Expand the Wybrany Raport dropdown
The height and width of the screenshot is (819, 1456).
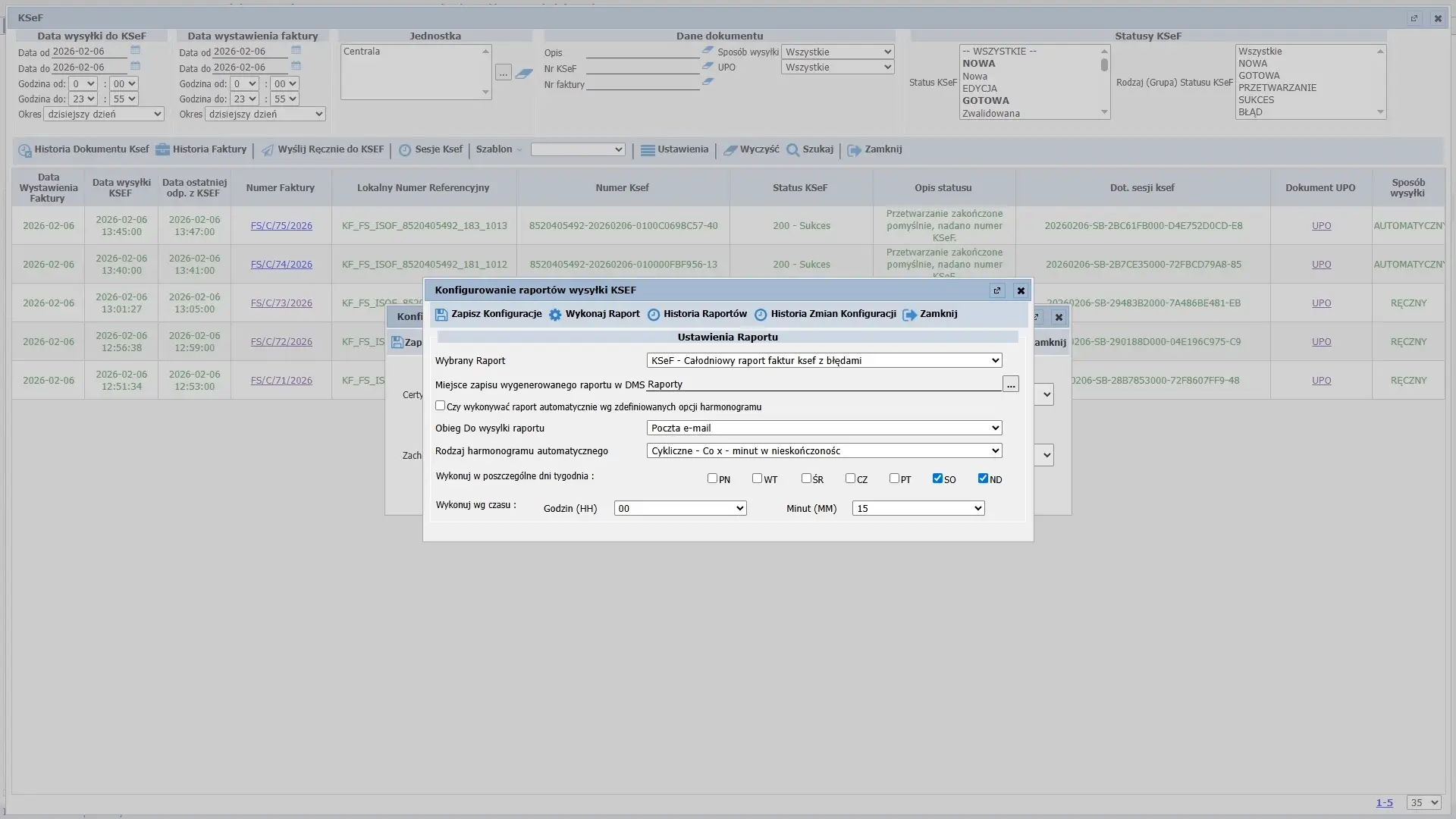(824, 361)
